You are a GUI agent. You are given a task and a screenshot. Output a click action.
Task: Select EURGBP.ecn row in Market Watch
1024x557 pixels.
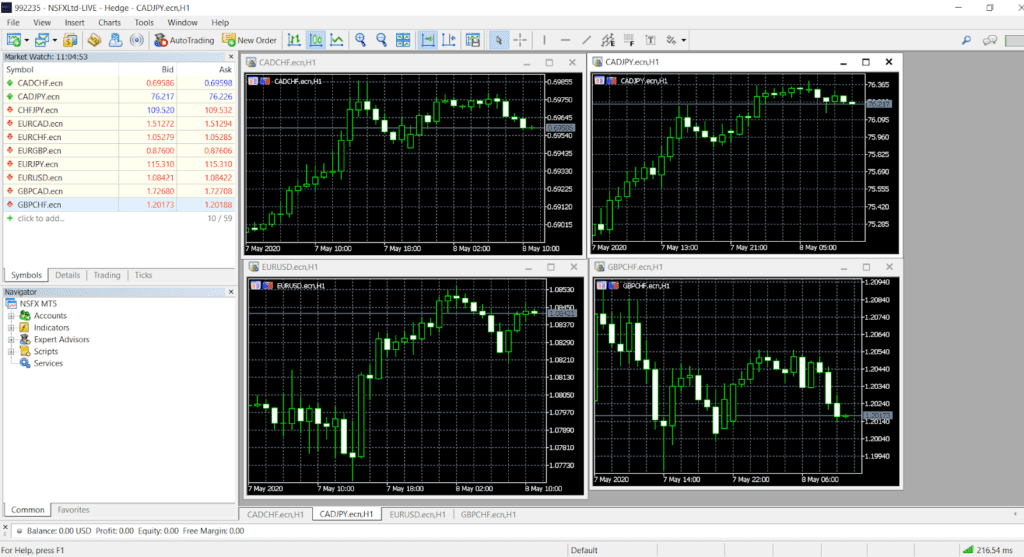pos(119,151)
